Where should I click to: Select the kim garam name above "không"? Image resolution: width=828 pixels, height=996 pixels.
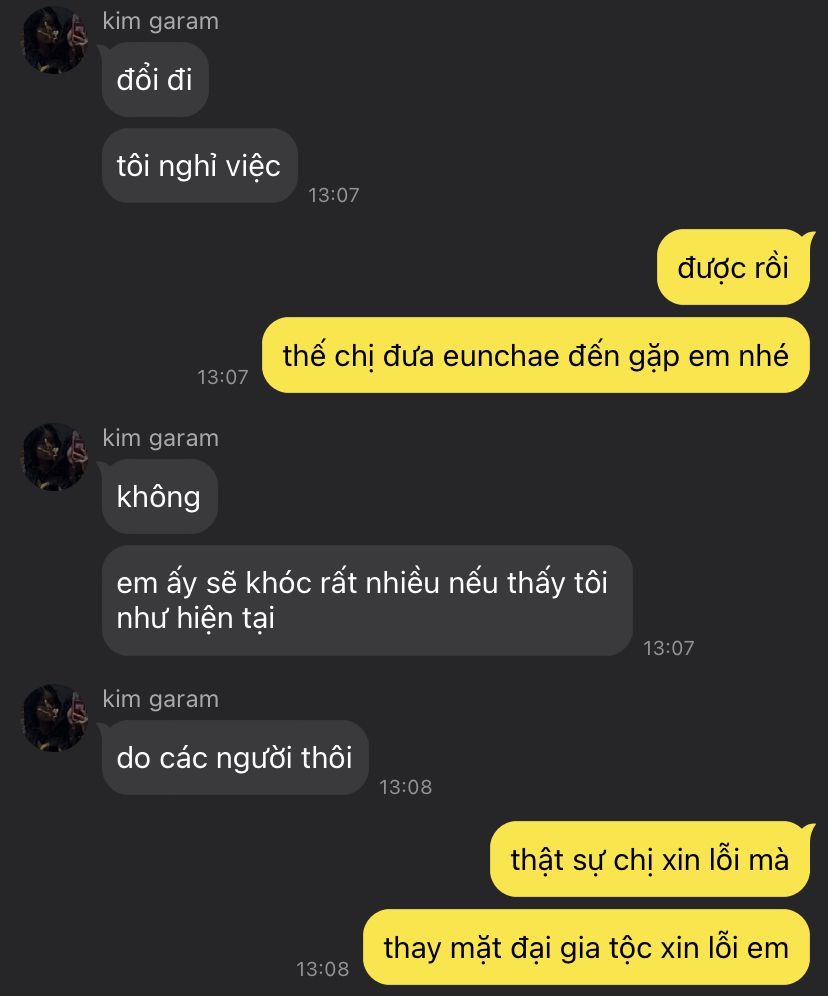[161, 438]
